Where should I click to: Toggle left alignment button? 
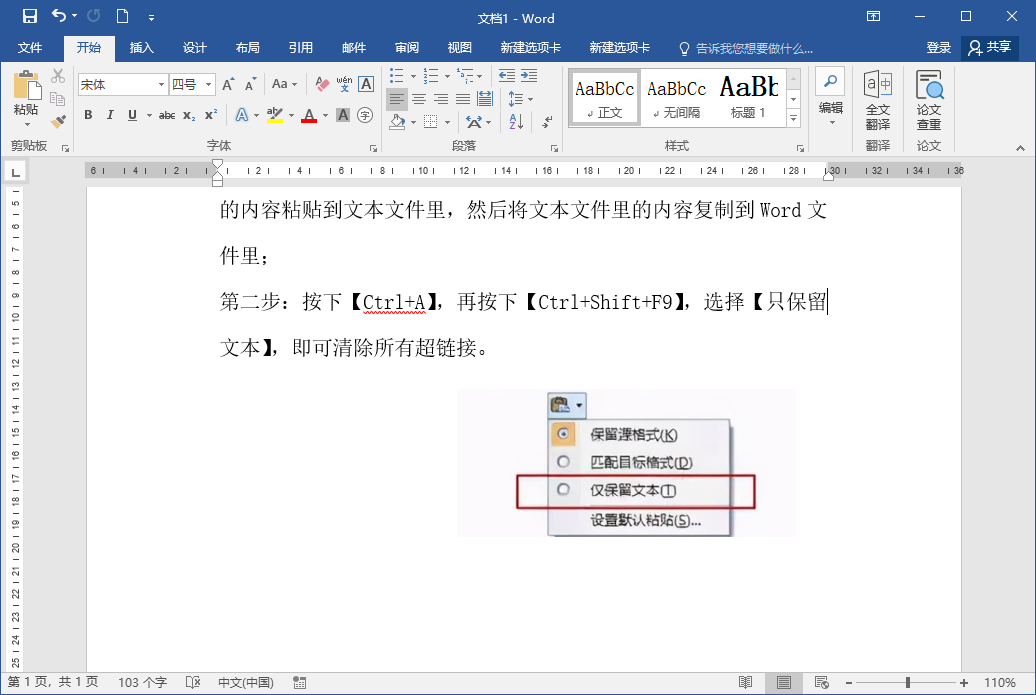tap(396, 99)
